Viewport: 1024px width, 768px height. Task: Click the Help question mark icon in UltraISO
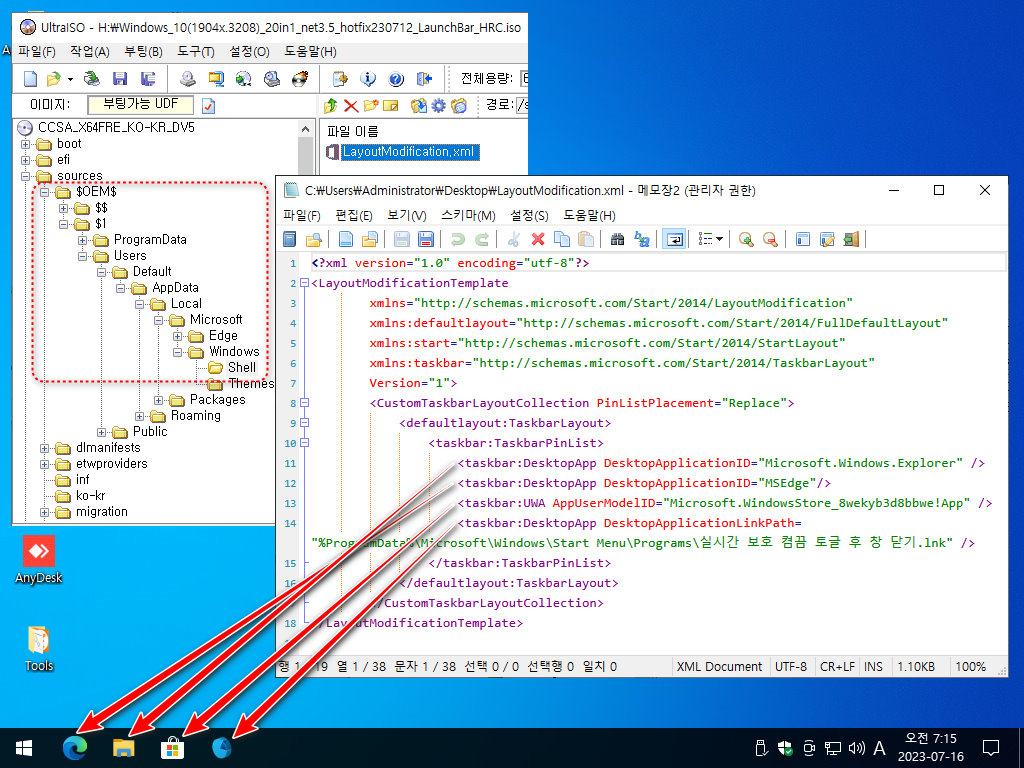point(396,79)
